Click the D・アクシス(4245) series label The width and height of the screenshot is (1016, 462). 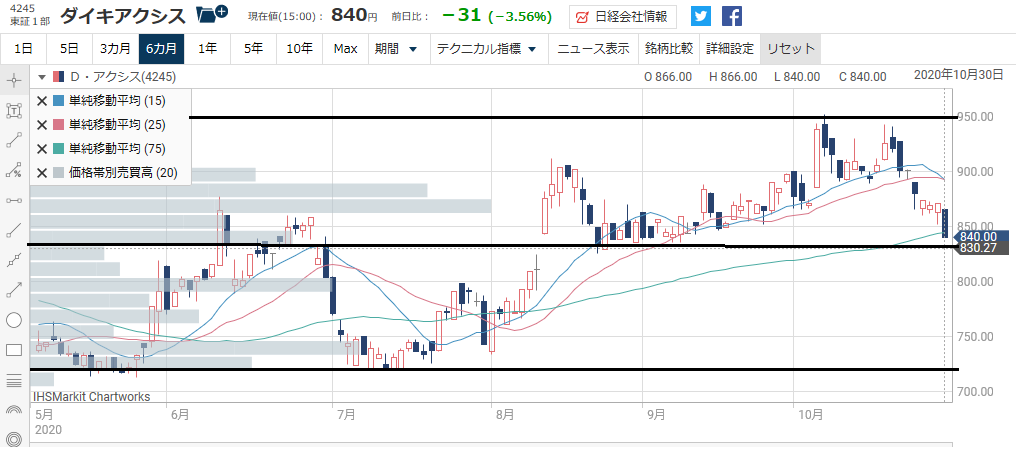[122, 78]
